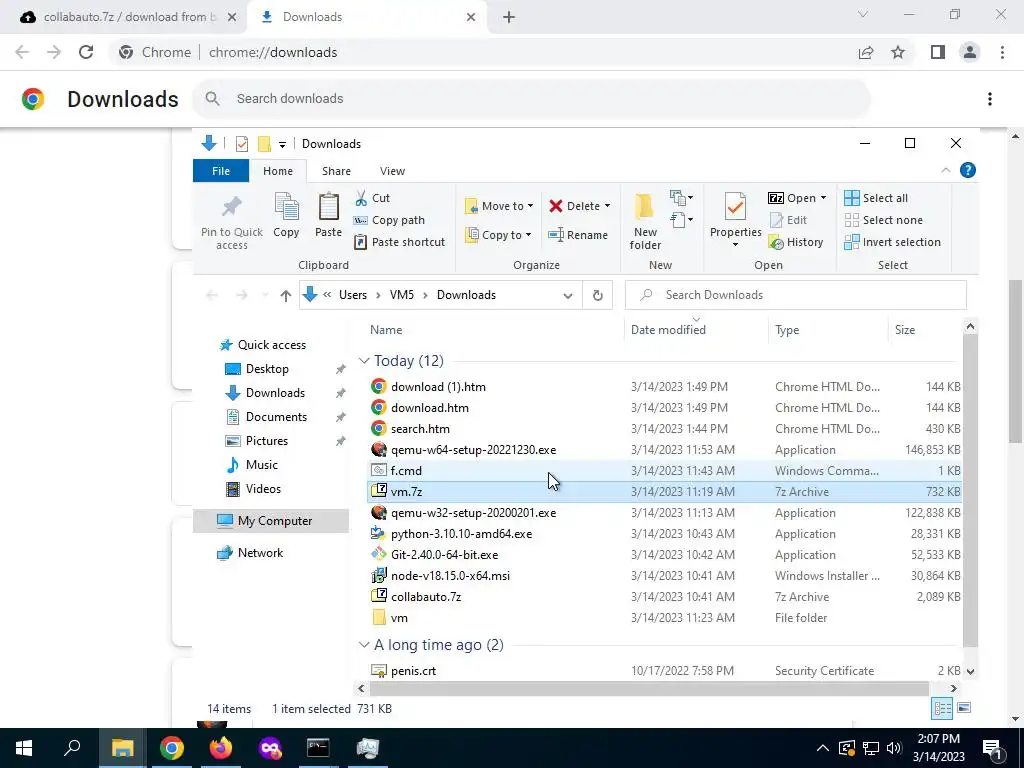Open Chrome side panel icon
The image size is (1024, 768).
click(938, 52)
